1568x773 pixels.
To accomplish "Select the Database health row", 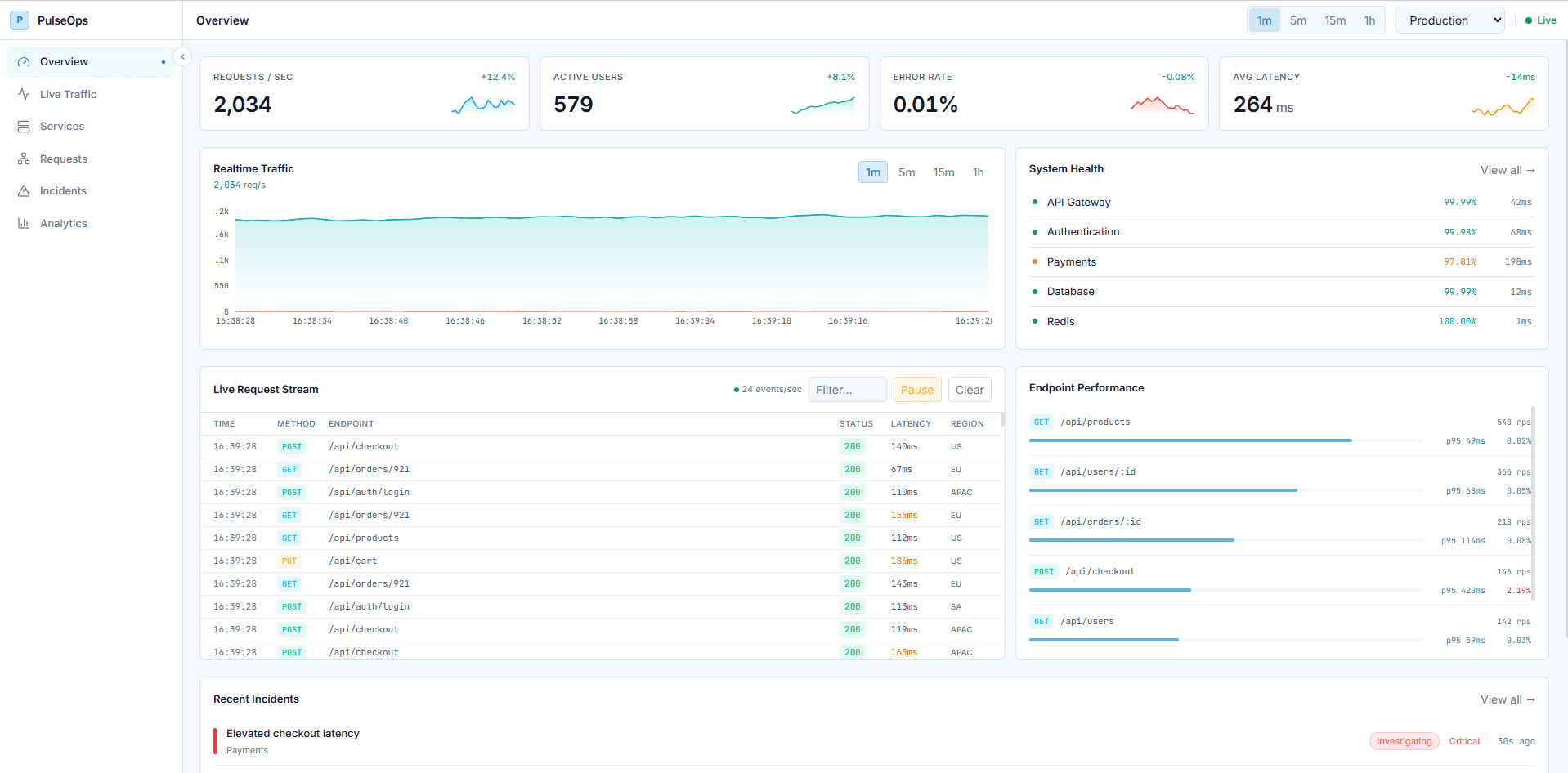I will coord(1282,292).
